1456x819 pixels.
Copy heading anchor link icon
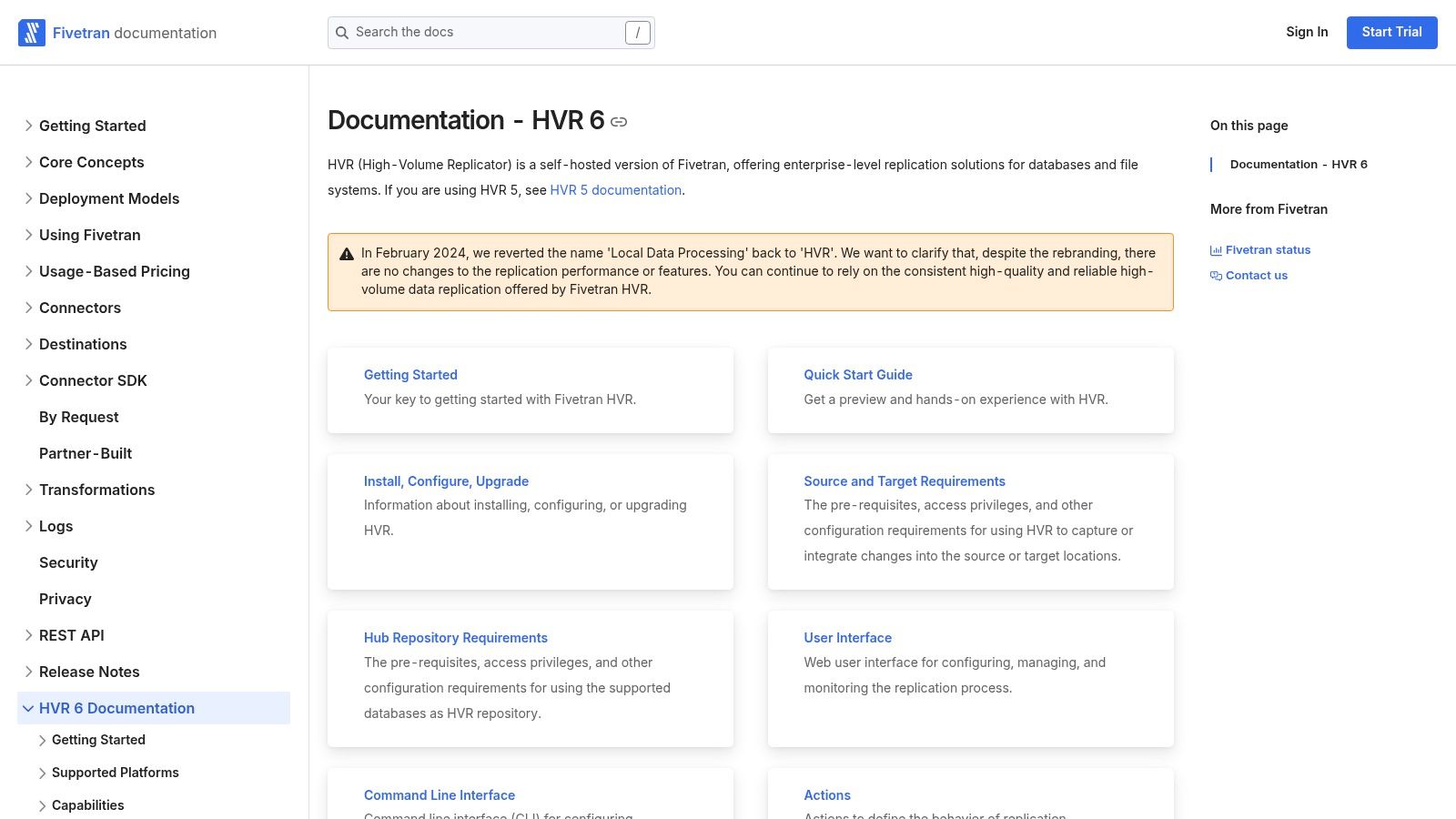coord(619,122)
